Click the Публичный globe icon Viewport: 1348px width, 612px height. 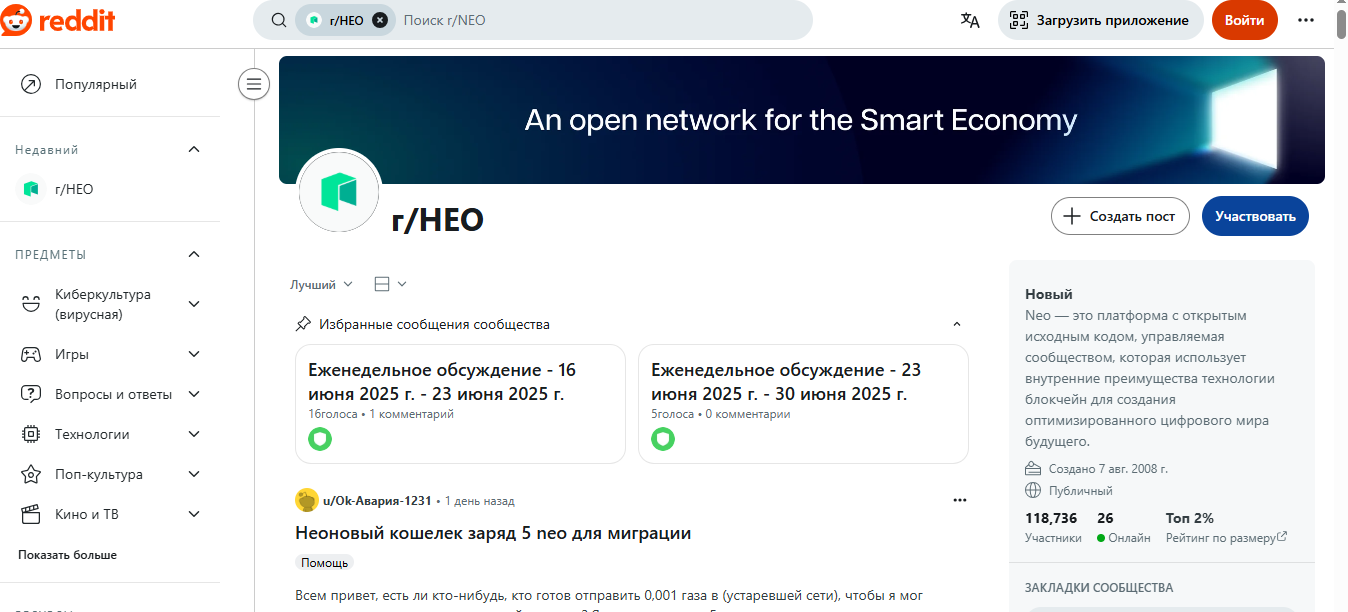(1033, 490)
